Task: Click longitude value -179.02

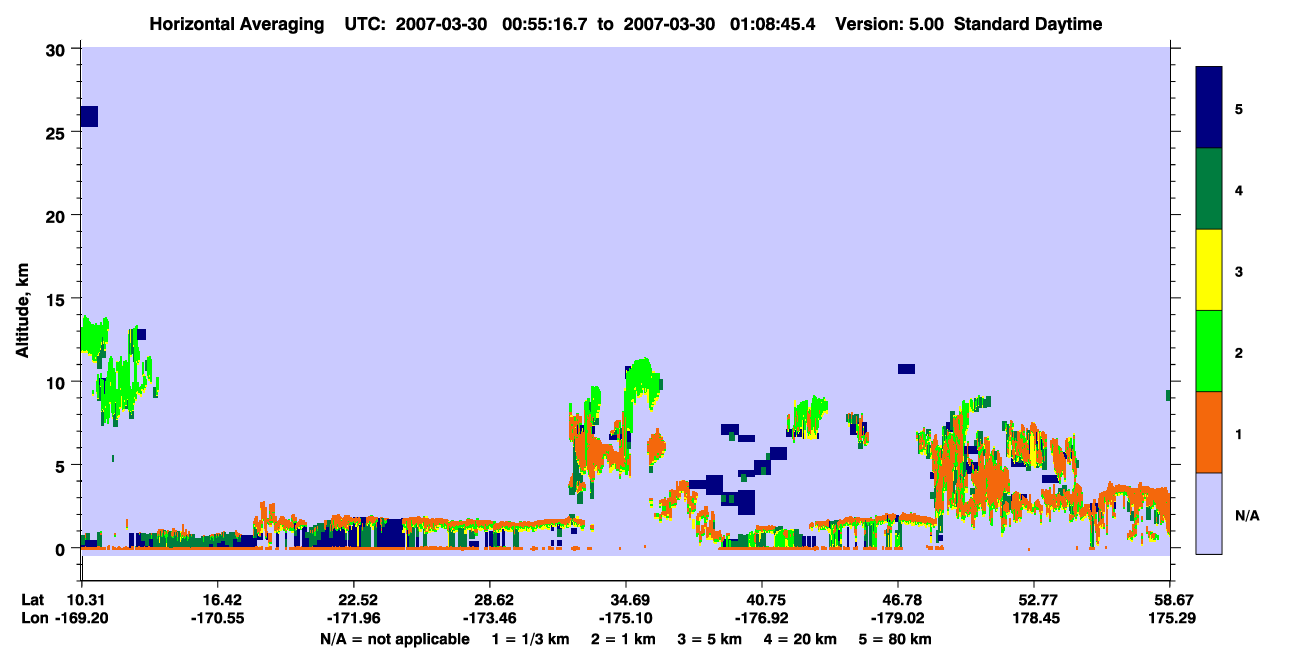Action: 898,619
